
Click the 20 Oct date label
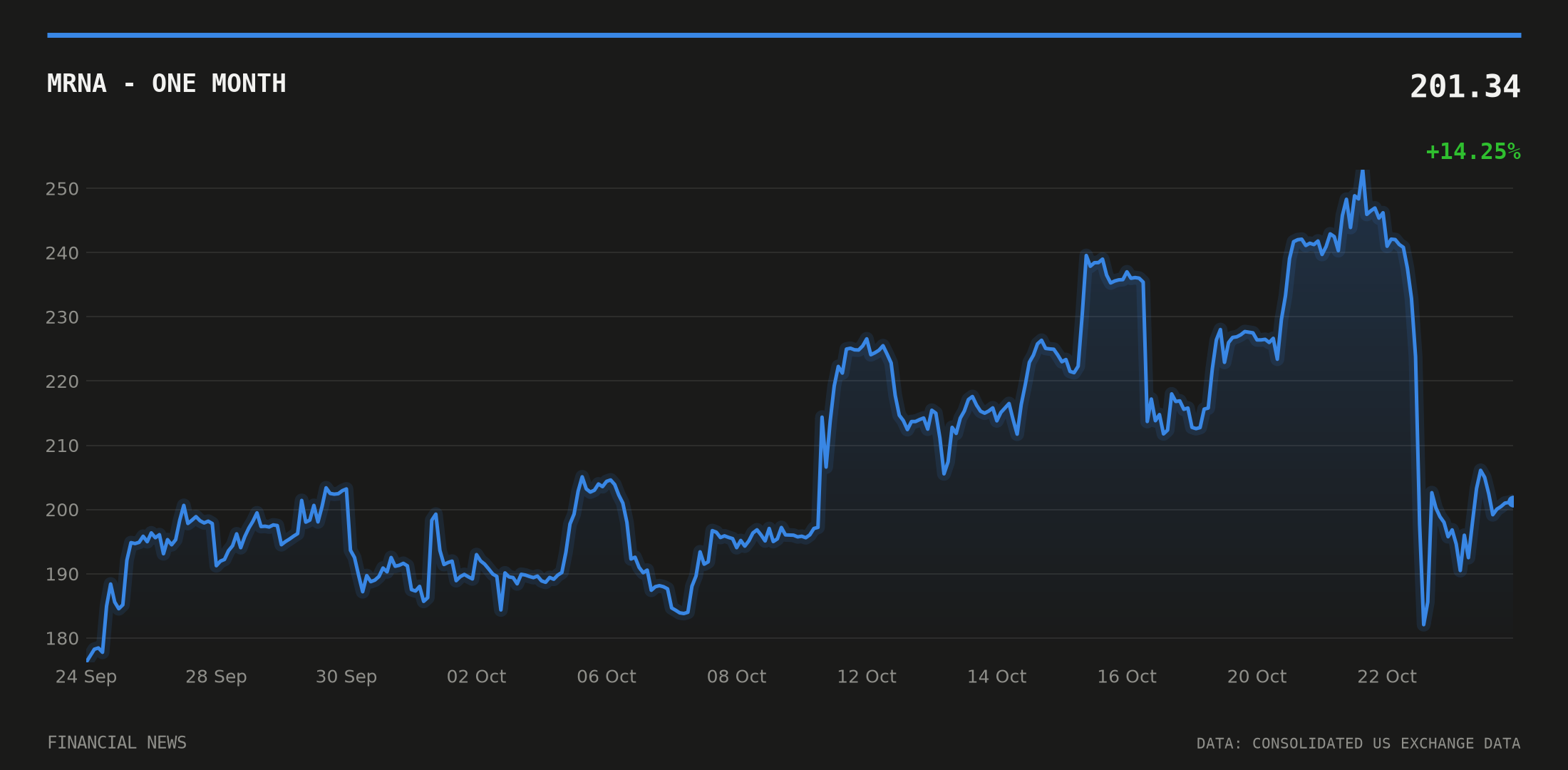(1257, 677)
